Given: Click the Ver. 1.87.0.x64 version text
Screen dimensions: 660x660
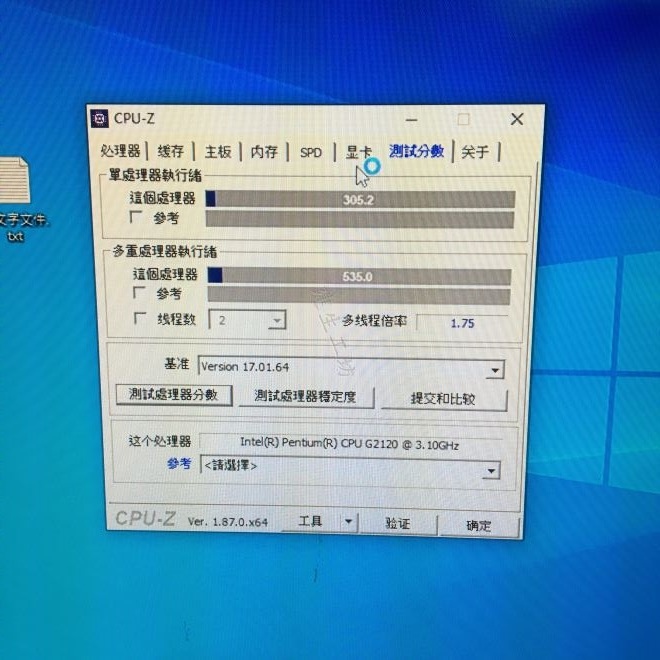Looking at the screenshot, I should (228, 522).
